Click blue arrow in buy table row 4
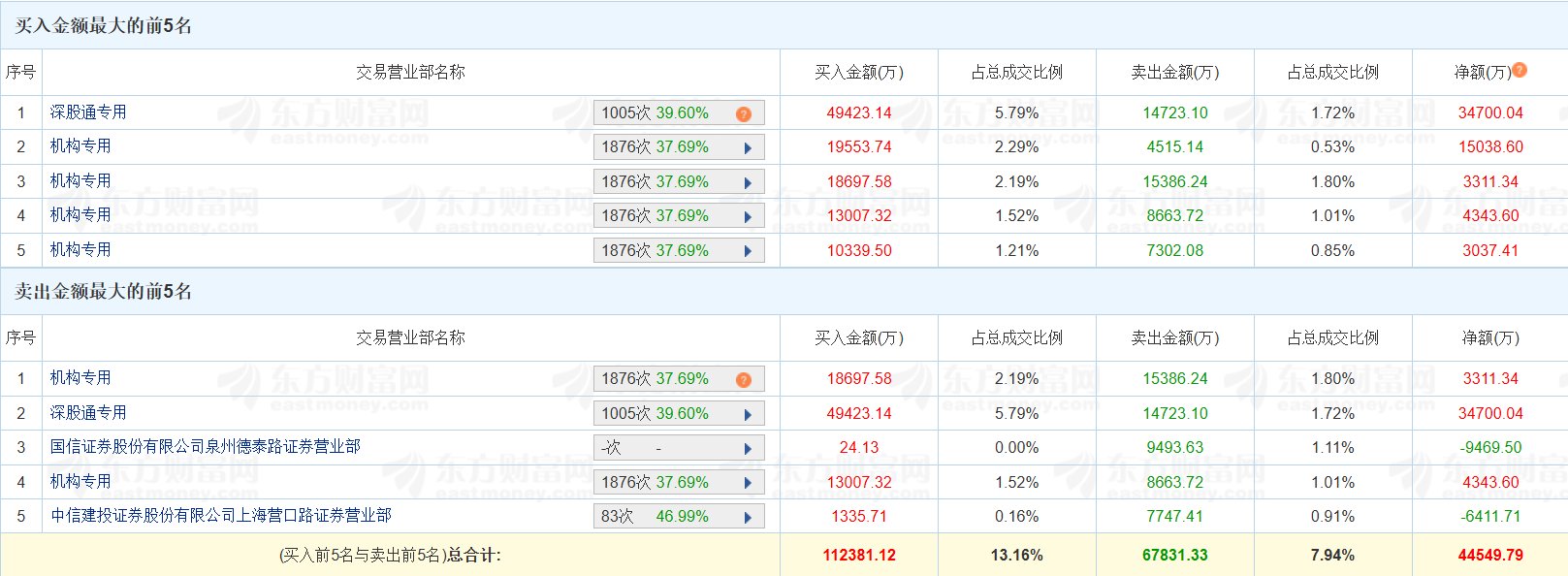 748,217
